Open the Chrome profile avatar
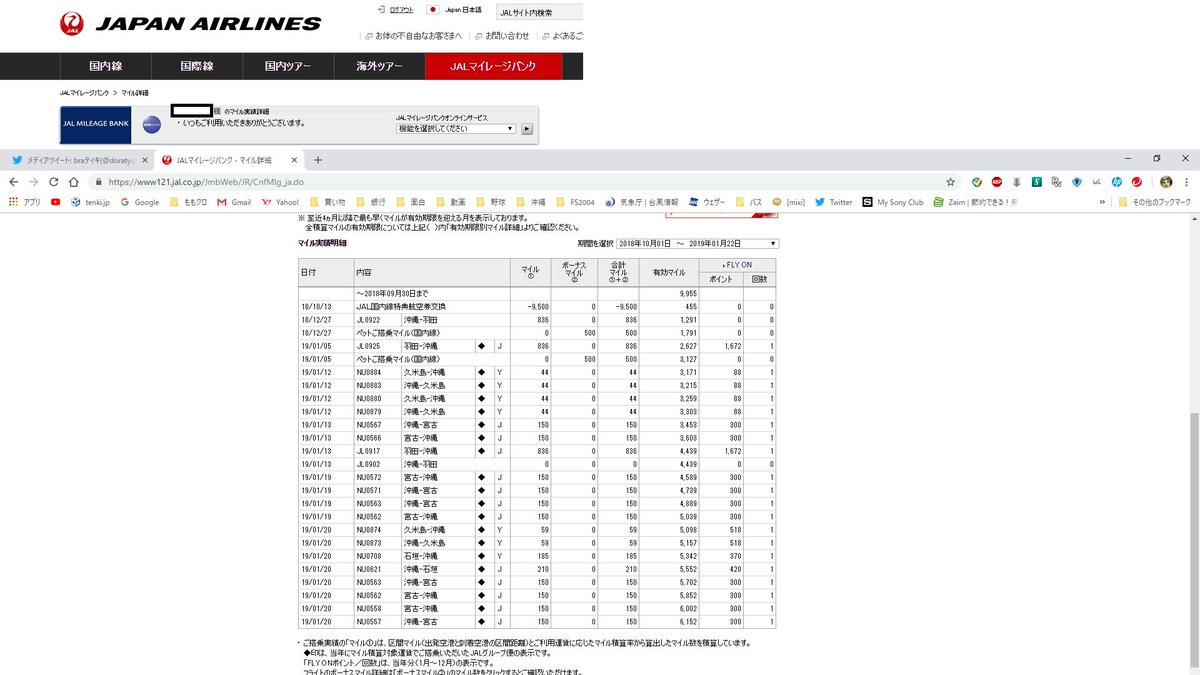 (x=1166, y=182)
